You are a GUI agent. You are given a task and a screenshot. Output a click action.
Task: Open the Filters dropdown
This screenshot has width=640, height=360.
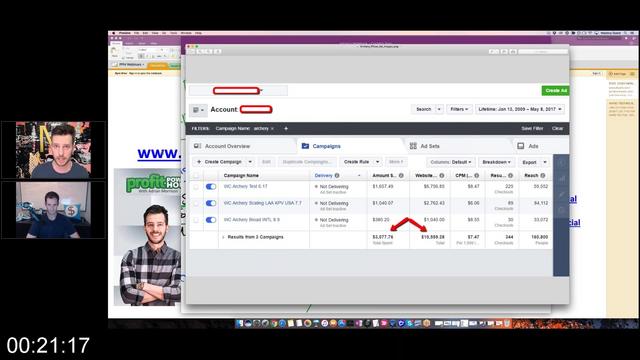tap(459, 109)
